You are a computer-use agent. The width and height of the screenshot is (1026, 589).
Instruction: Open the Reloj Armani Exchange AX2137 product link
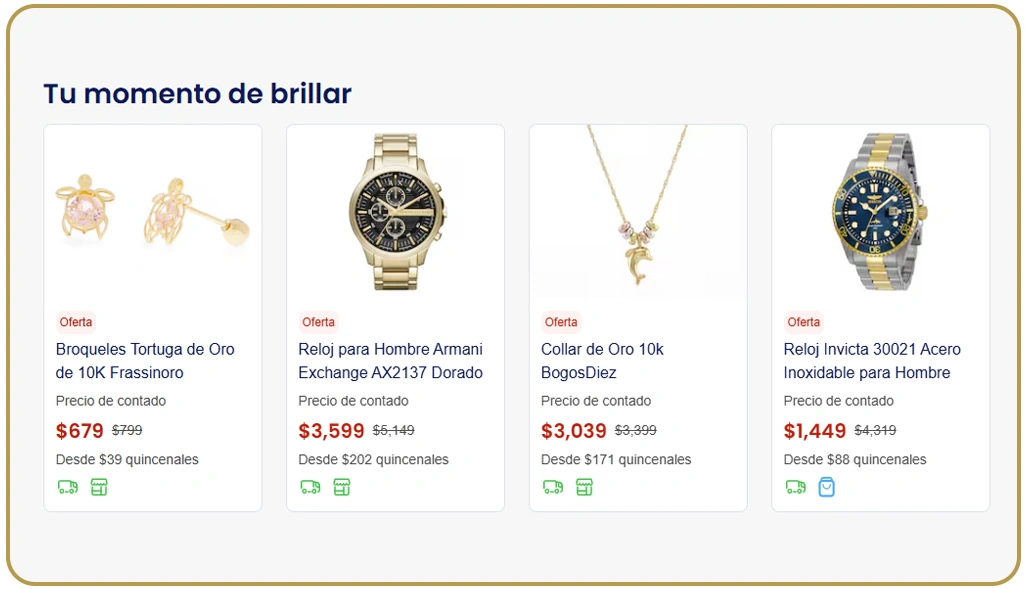[x=390, y=360]
